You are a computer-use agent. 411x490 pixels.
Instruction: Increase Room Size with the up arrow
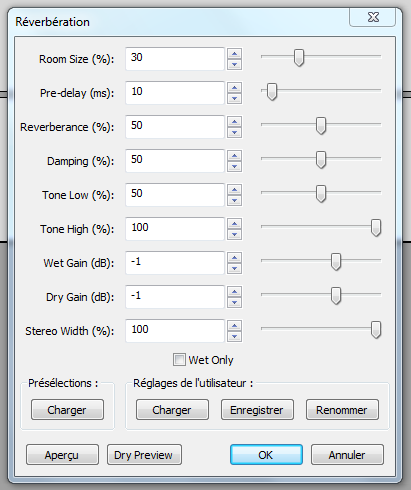(235, 54)
